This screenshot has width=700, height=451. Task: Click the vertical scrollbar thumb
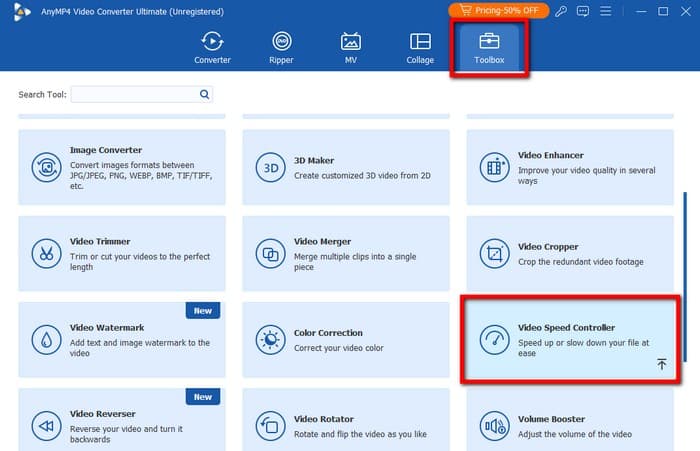[685, 277]
